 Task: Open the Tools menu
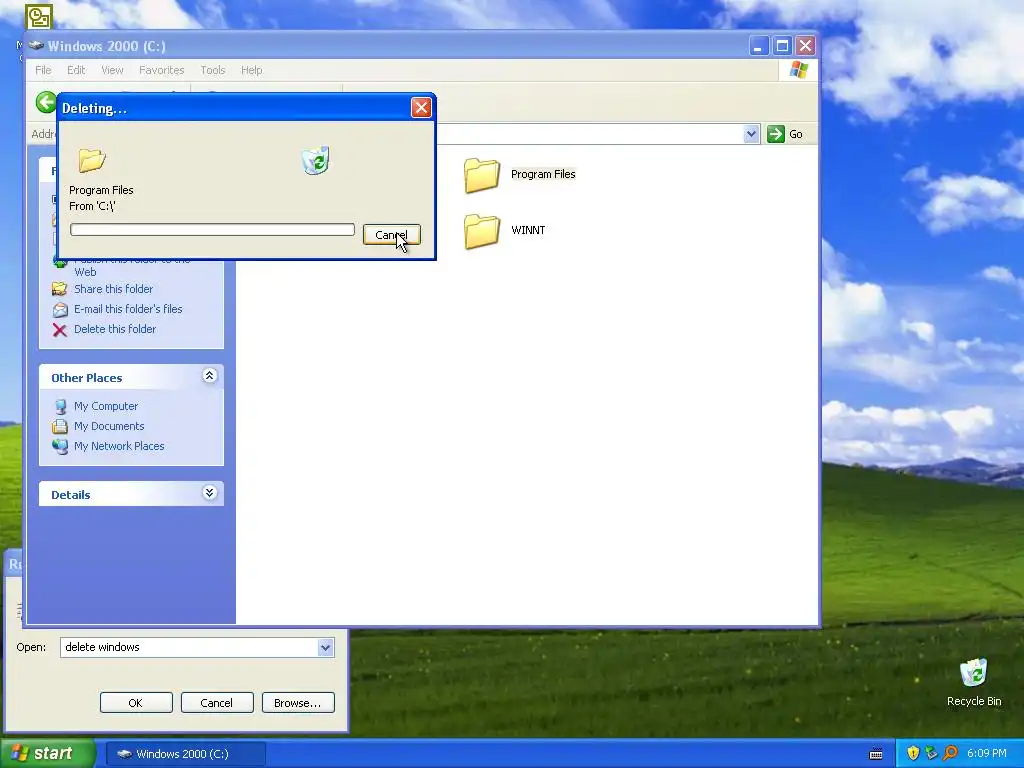(212, 70)
